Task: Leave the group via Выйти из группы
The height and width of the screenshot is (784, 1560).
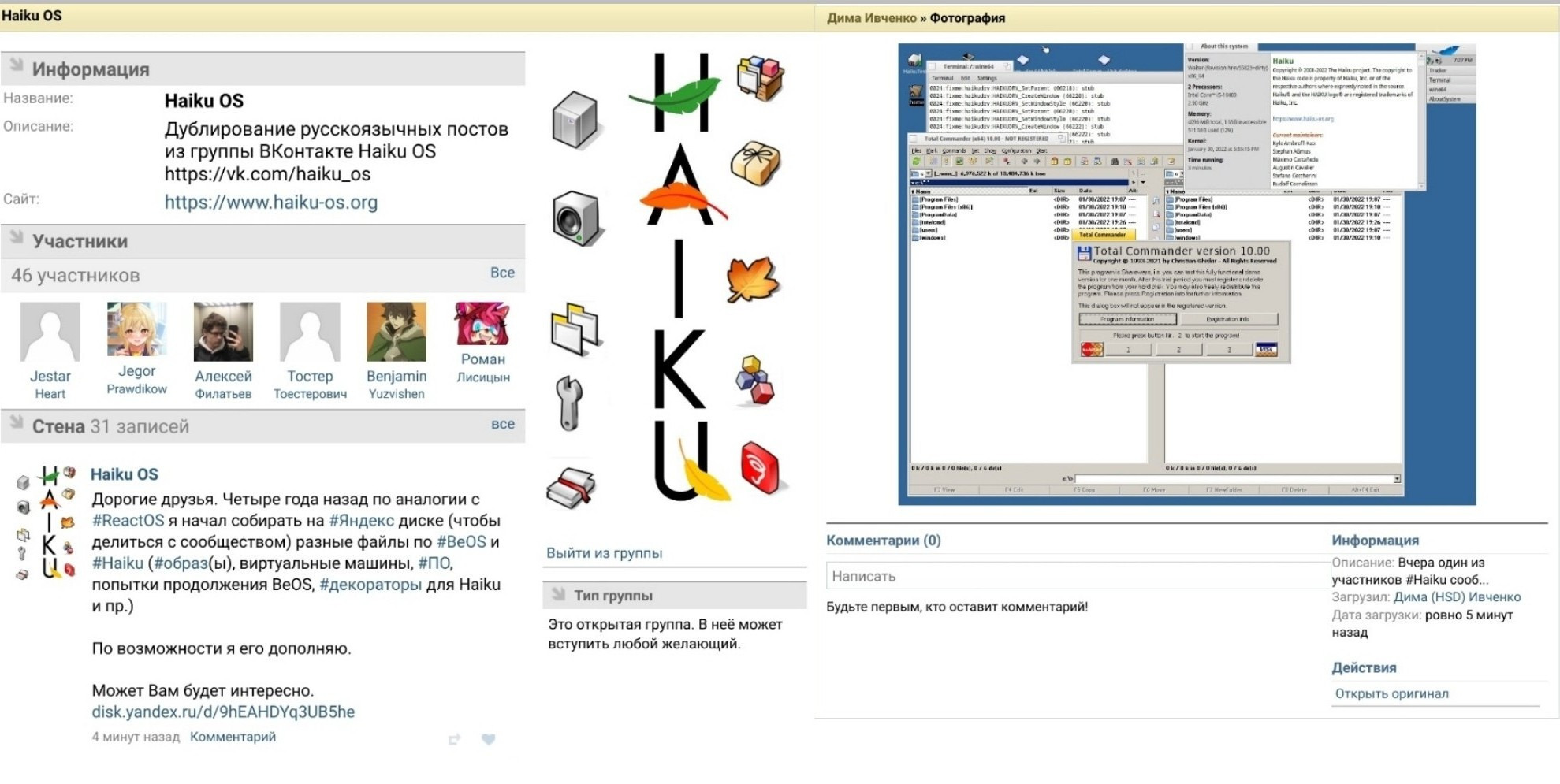Action: (x=605, y=553)
